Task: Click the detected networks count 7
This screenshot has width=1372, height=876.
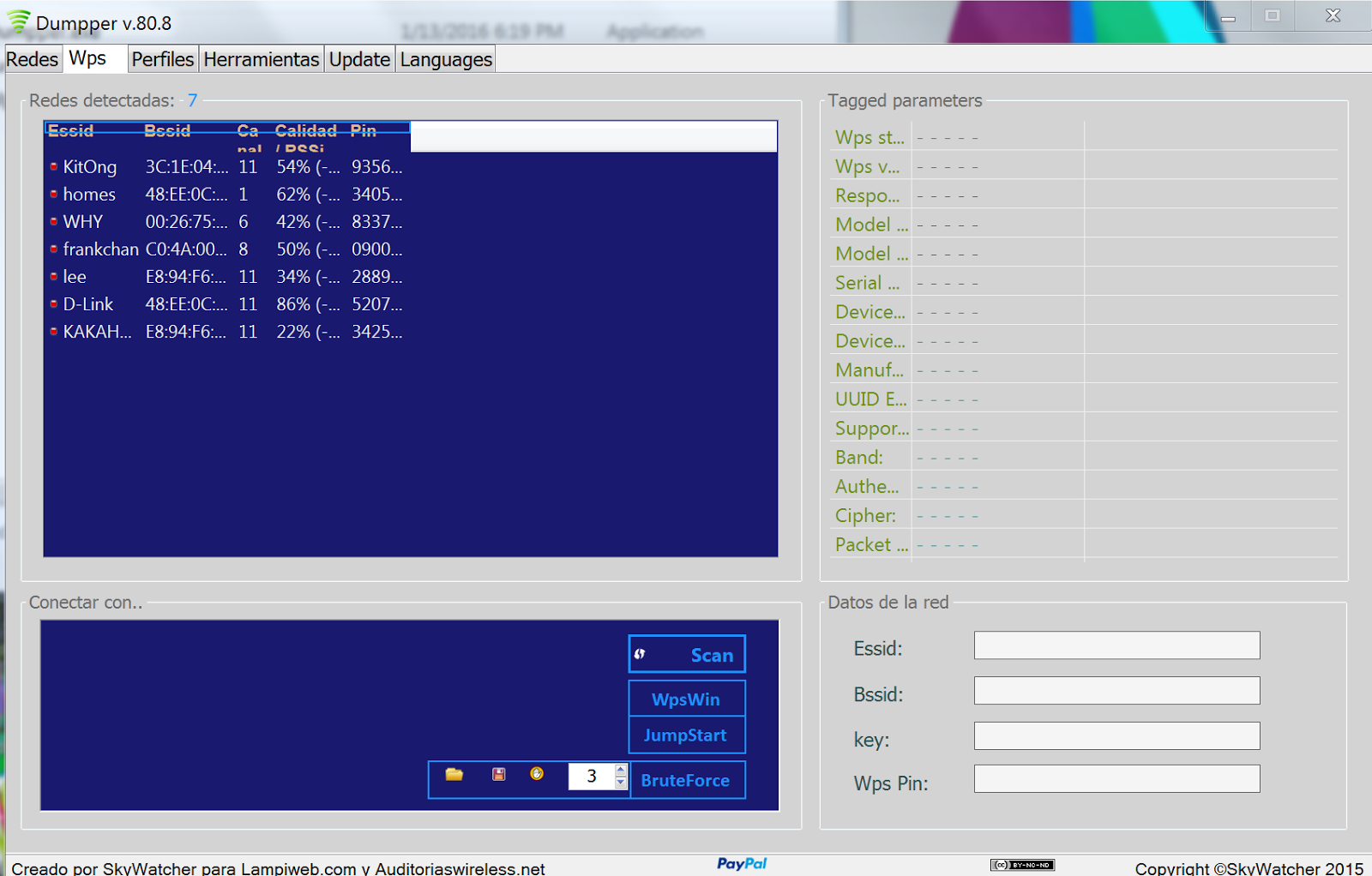Action: (193, 100)
